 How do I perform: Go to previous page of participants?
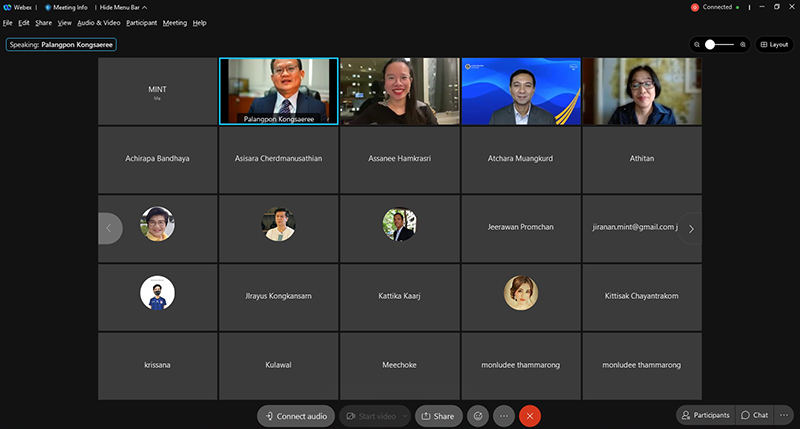coord(109,229)
